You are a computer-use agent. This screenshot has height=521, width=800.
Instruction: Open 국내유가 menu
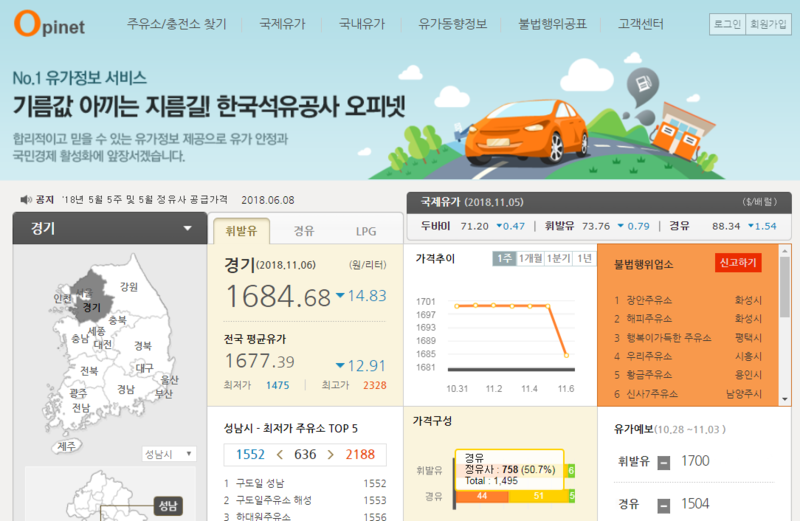coord(362,24)
